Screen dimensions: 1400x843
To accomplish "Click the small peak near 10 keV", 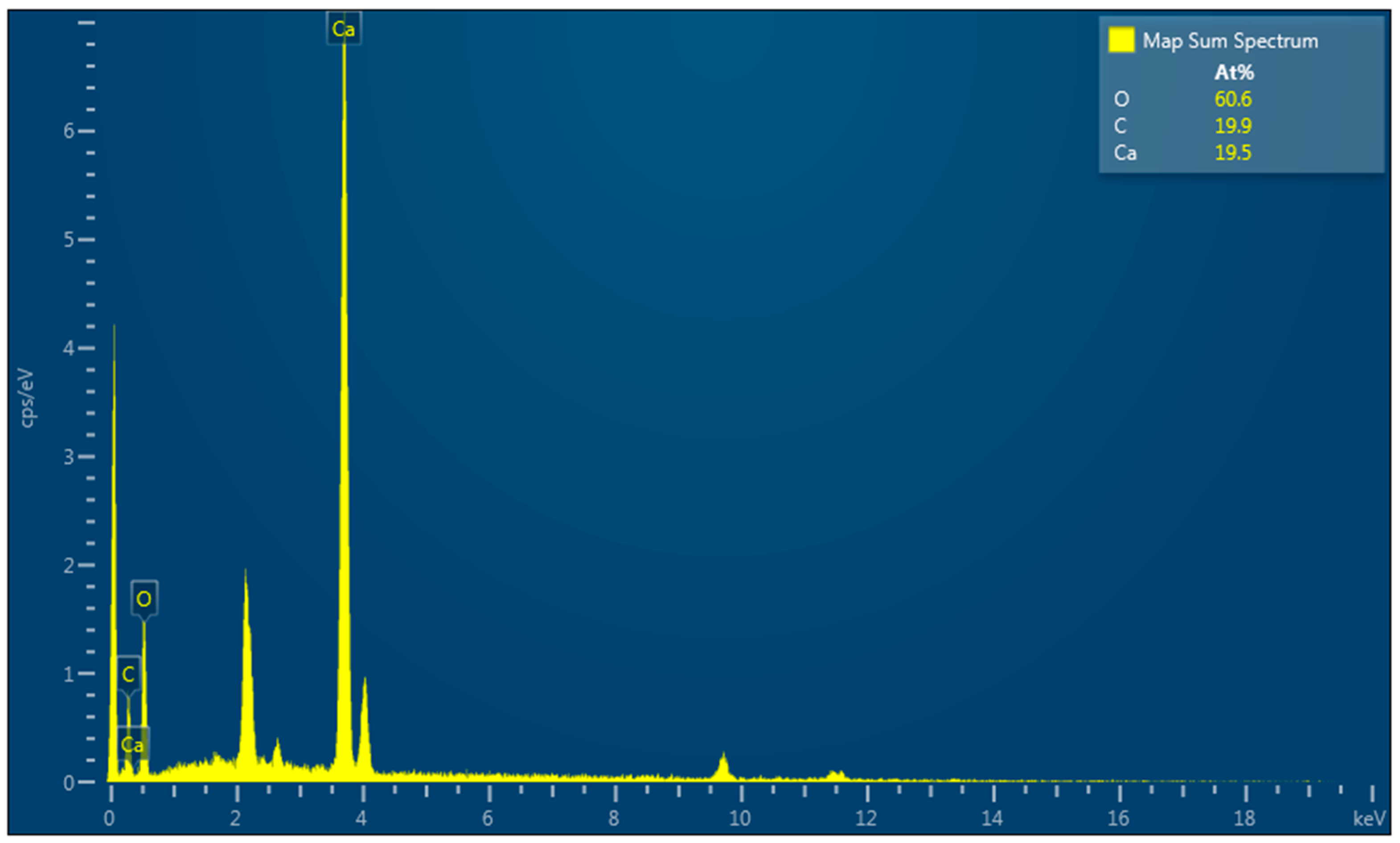I will 723,767.
